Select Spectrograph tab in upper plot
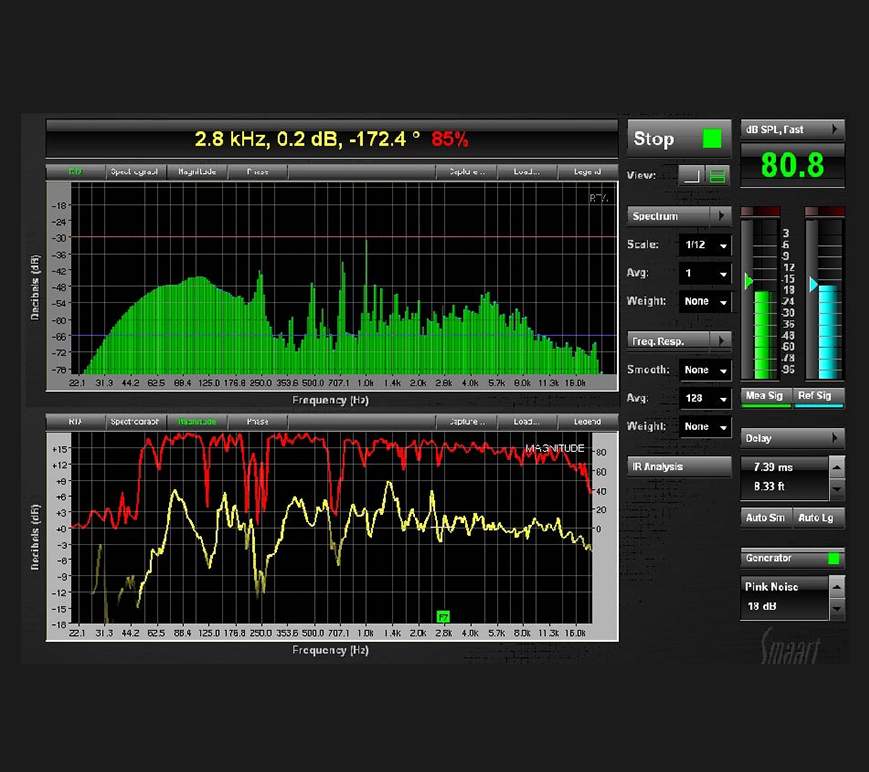Viewport: 869px width, 772px height. pos(135,172)
